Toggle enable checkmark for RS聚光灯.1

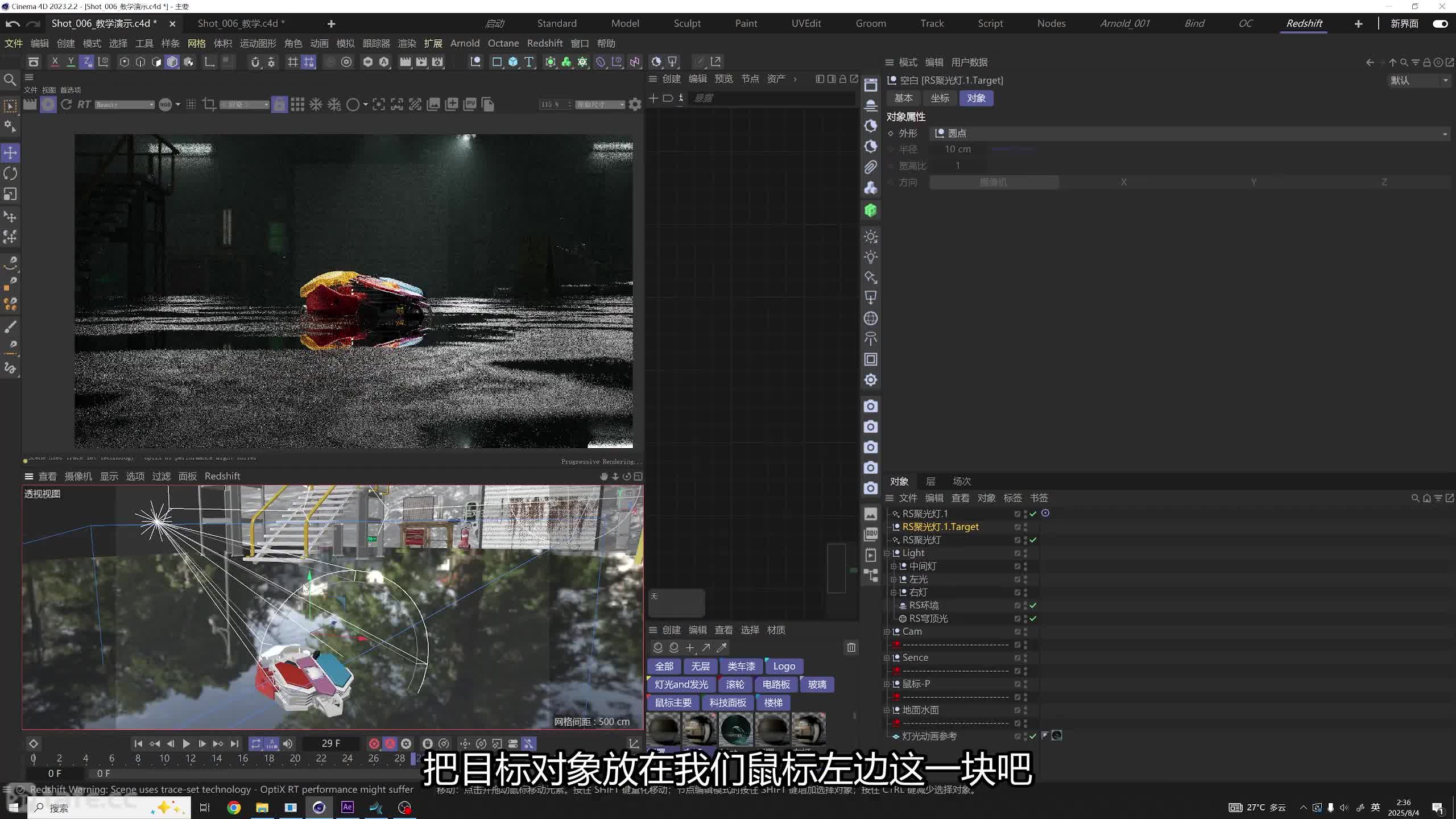[1033, 514]
